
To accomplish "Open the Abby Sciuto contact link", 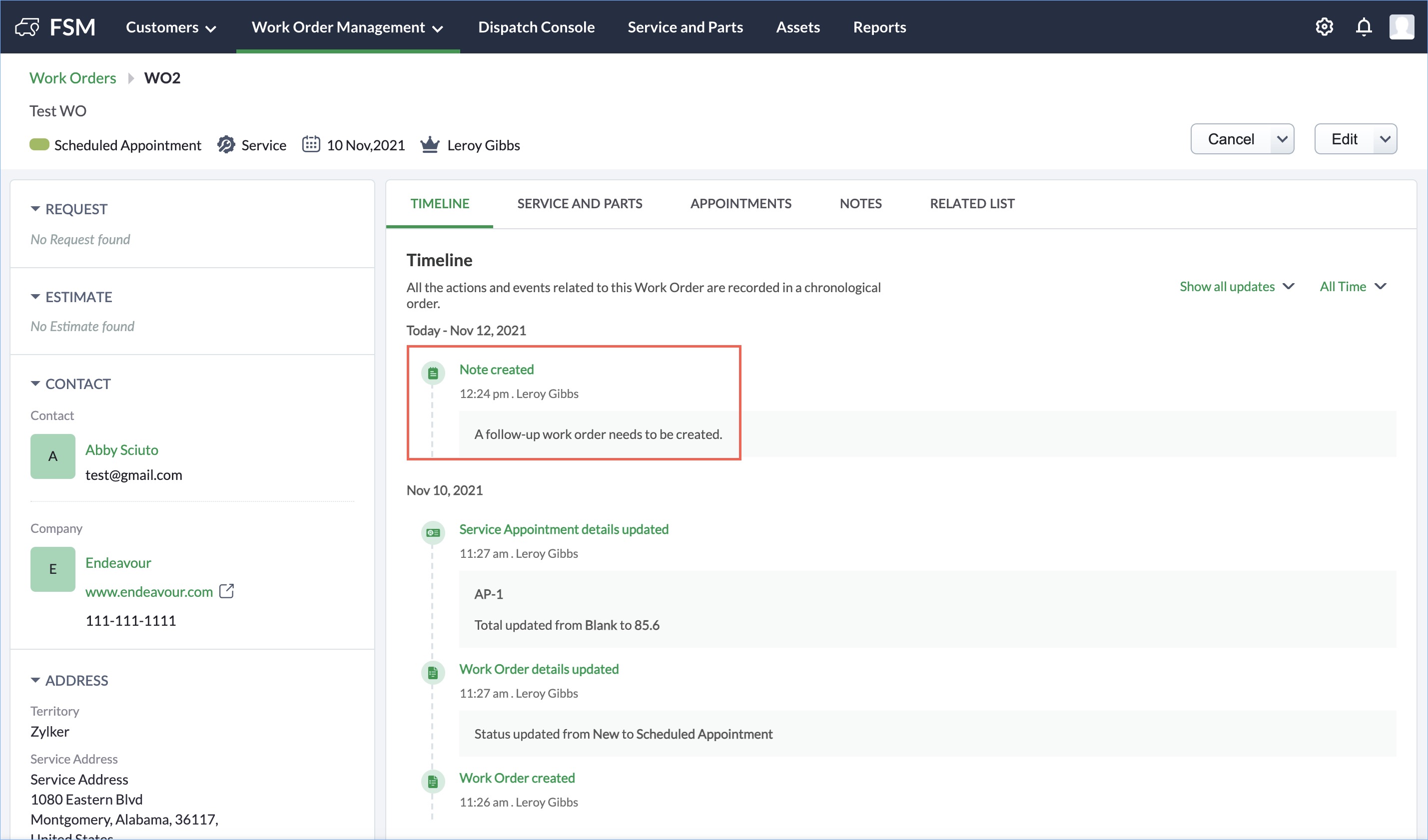I will (x=121, y=450).
